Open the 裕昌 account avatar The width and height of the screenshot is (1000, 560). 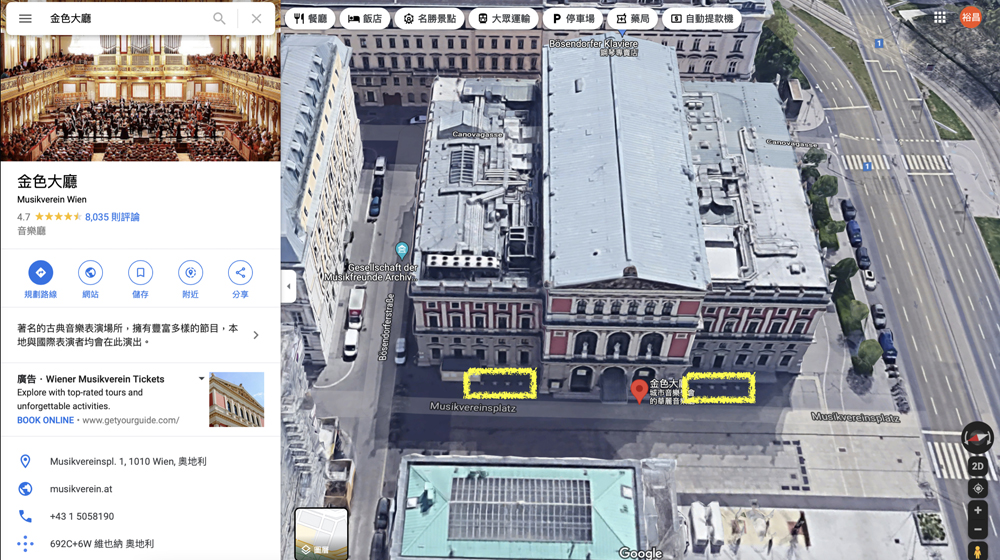(971, 17)
